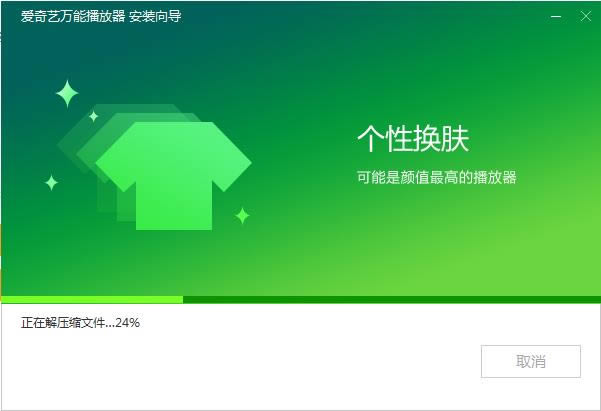
Task: Click the 取消 cancel button
Action: pyautogui.click(x=531, y=361)
